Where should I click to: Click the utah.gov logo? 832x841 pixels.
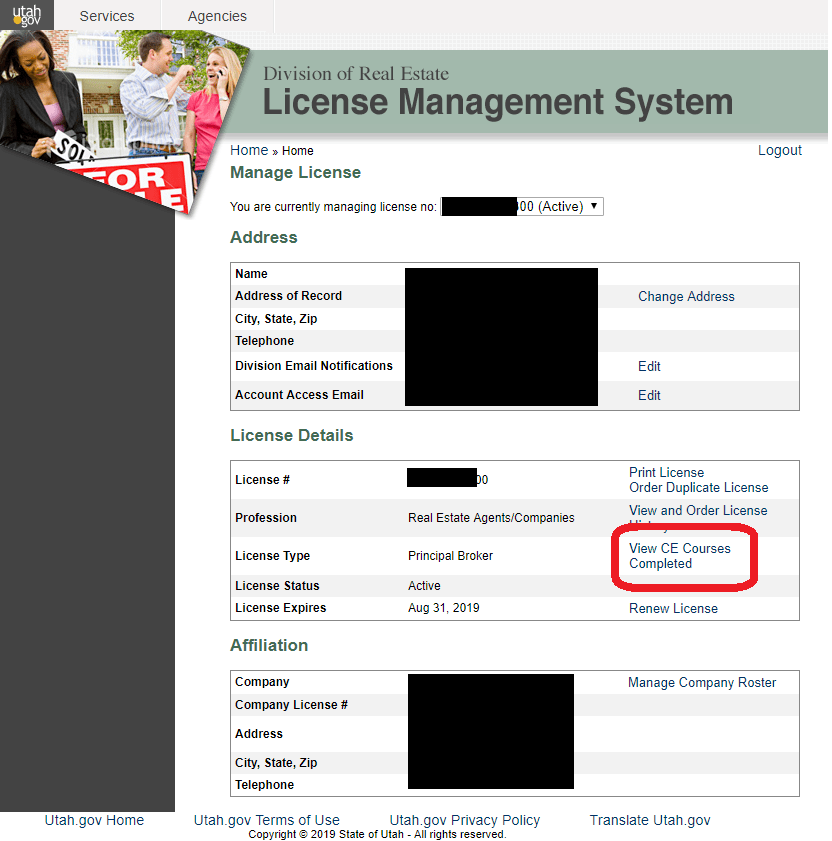pyautogui.click(x=27, y=15)
